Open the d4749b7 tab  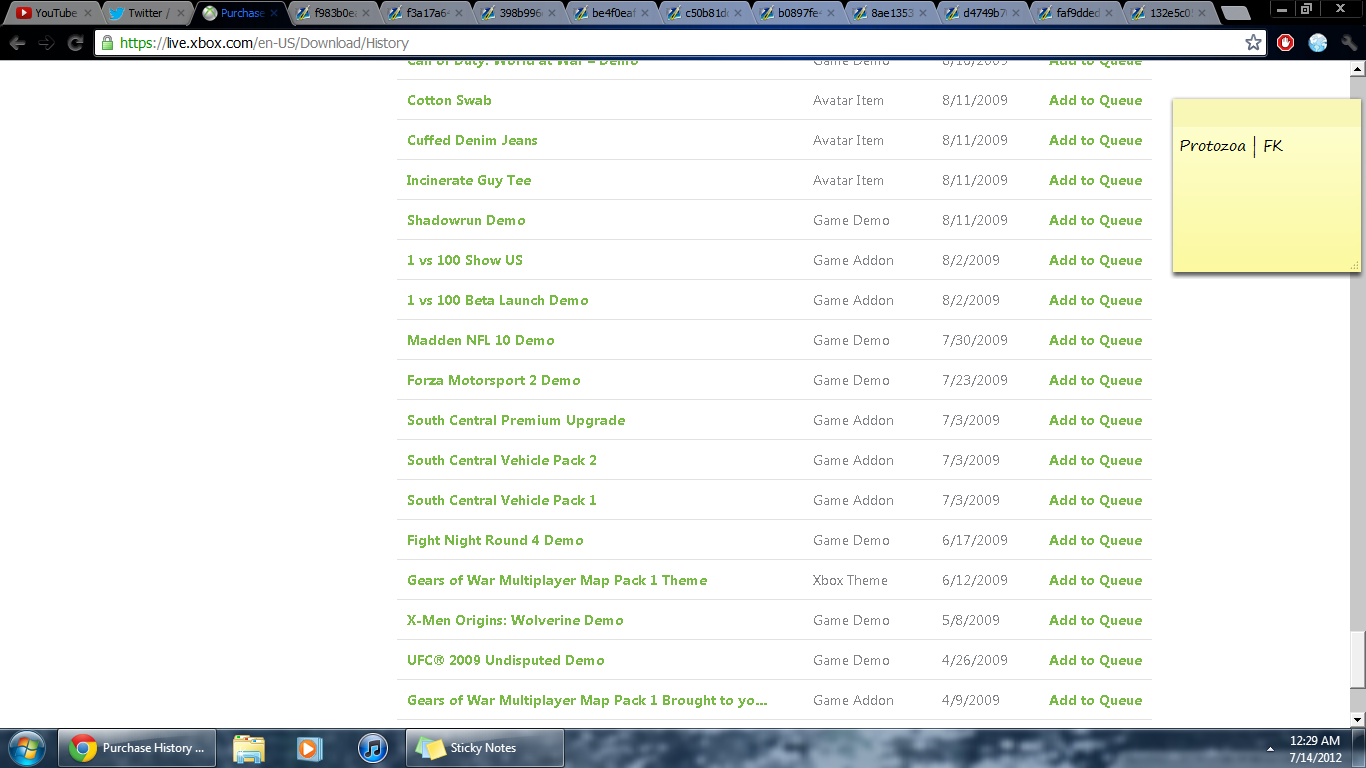(x=980, y=13)
